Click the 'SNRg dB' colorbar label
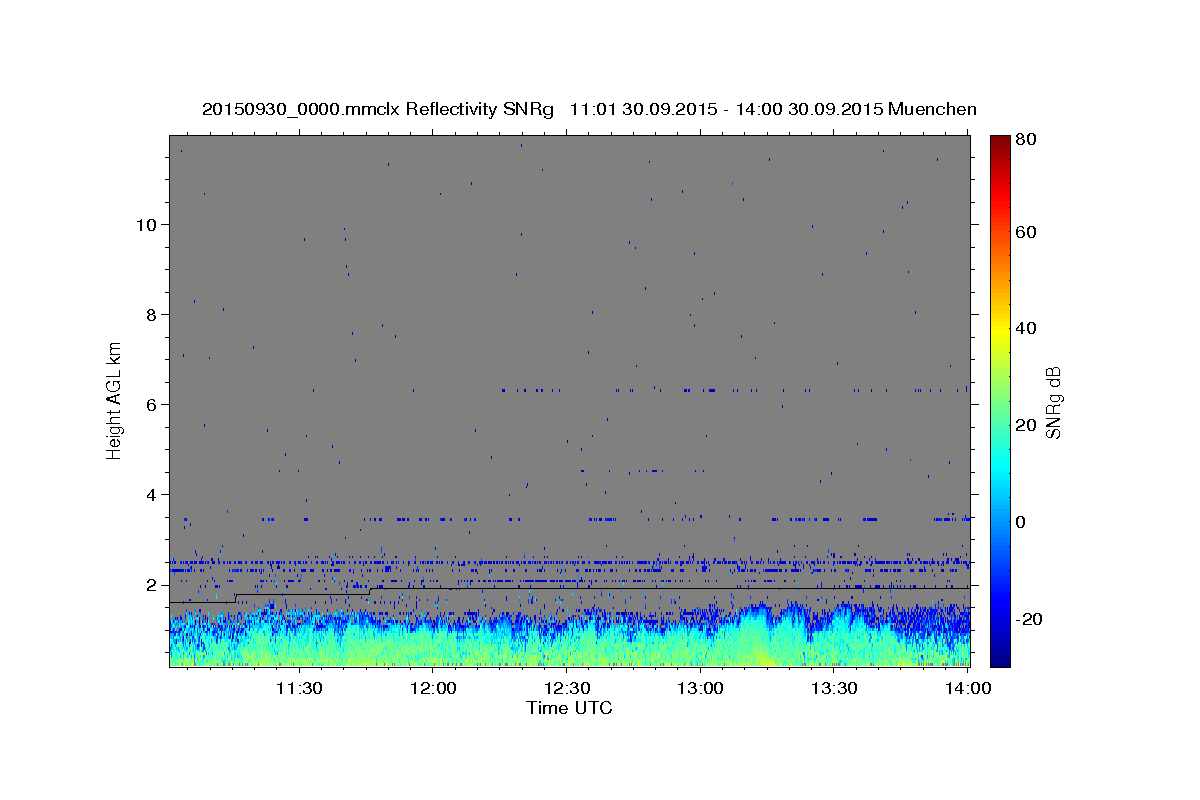1200x800 pixels. 1053,402
